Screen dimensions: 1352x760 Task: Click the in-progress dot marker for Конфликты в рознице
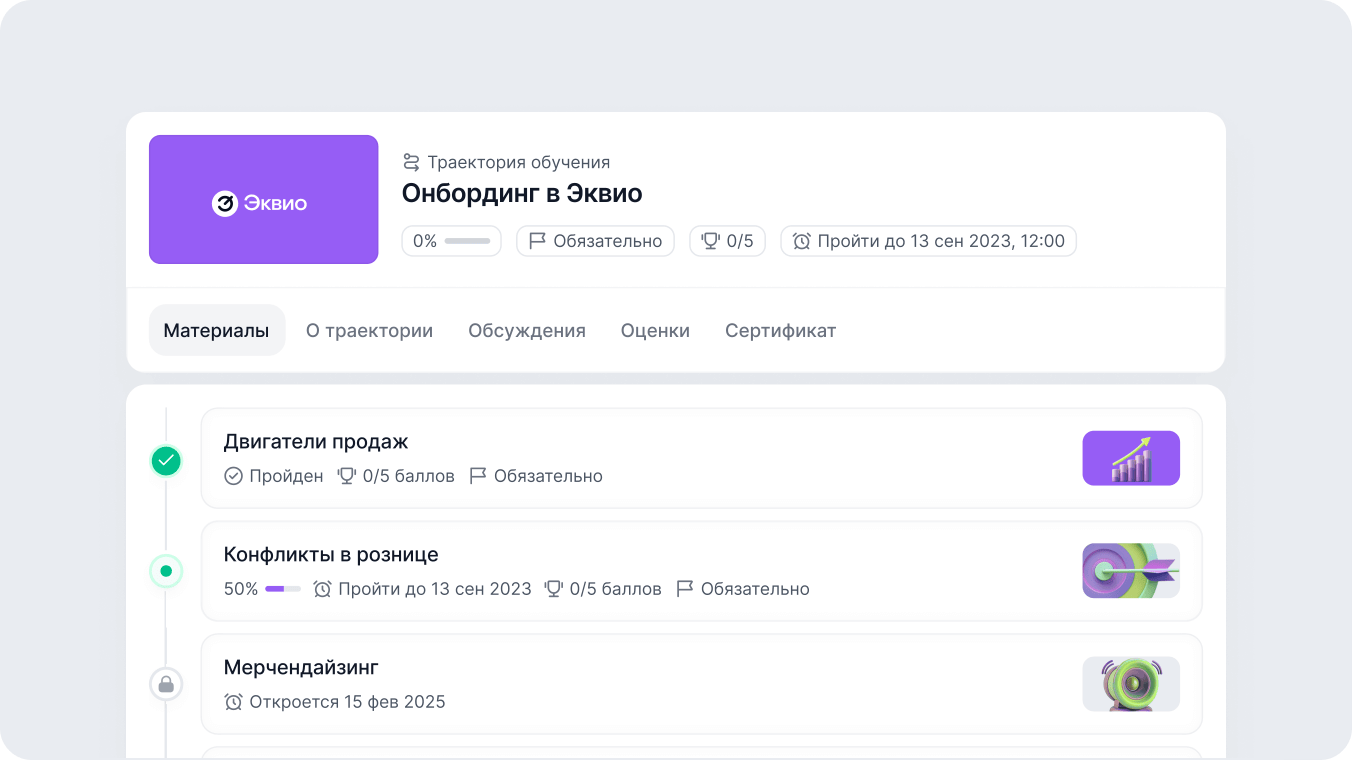(166, 572)
